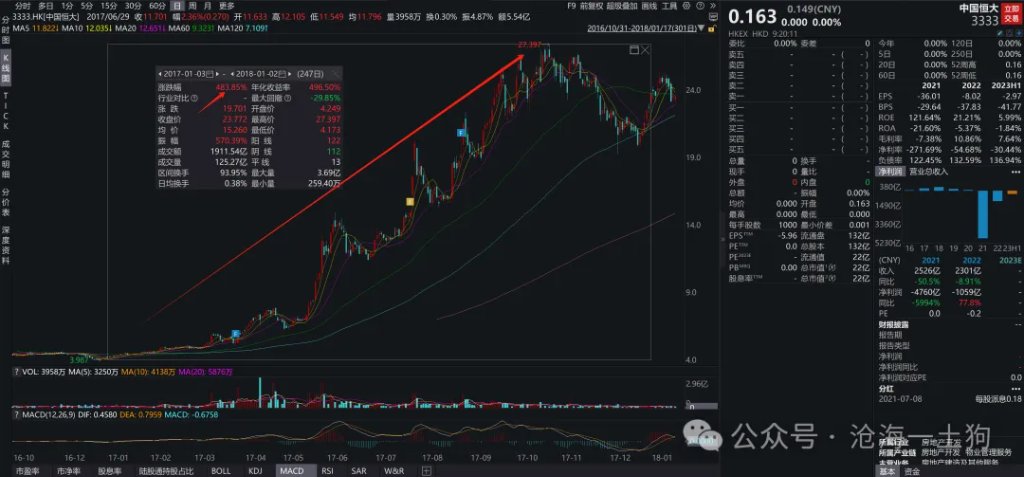Screen dimensions: 1024x477
Task: Open the 成交明细 side panel tab
Action: pos(6,159)
